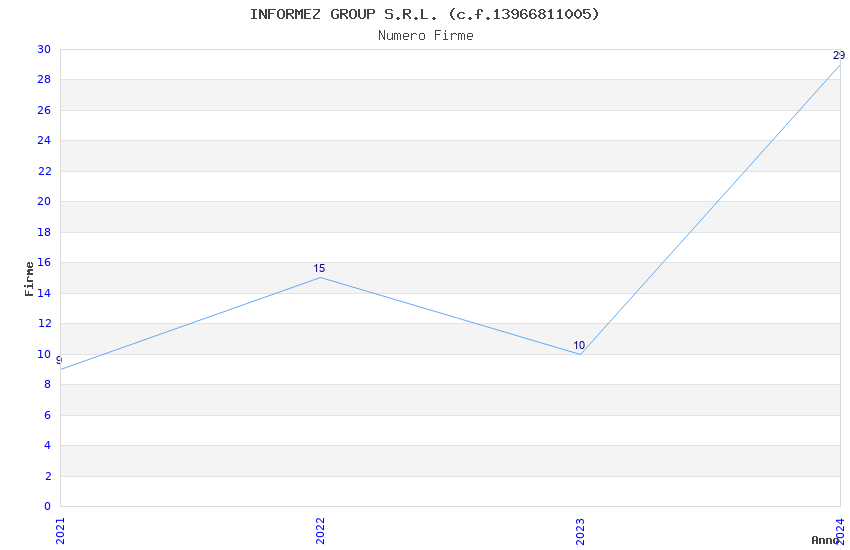Select the 2024 x-axis label

840,531
